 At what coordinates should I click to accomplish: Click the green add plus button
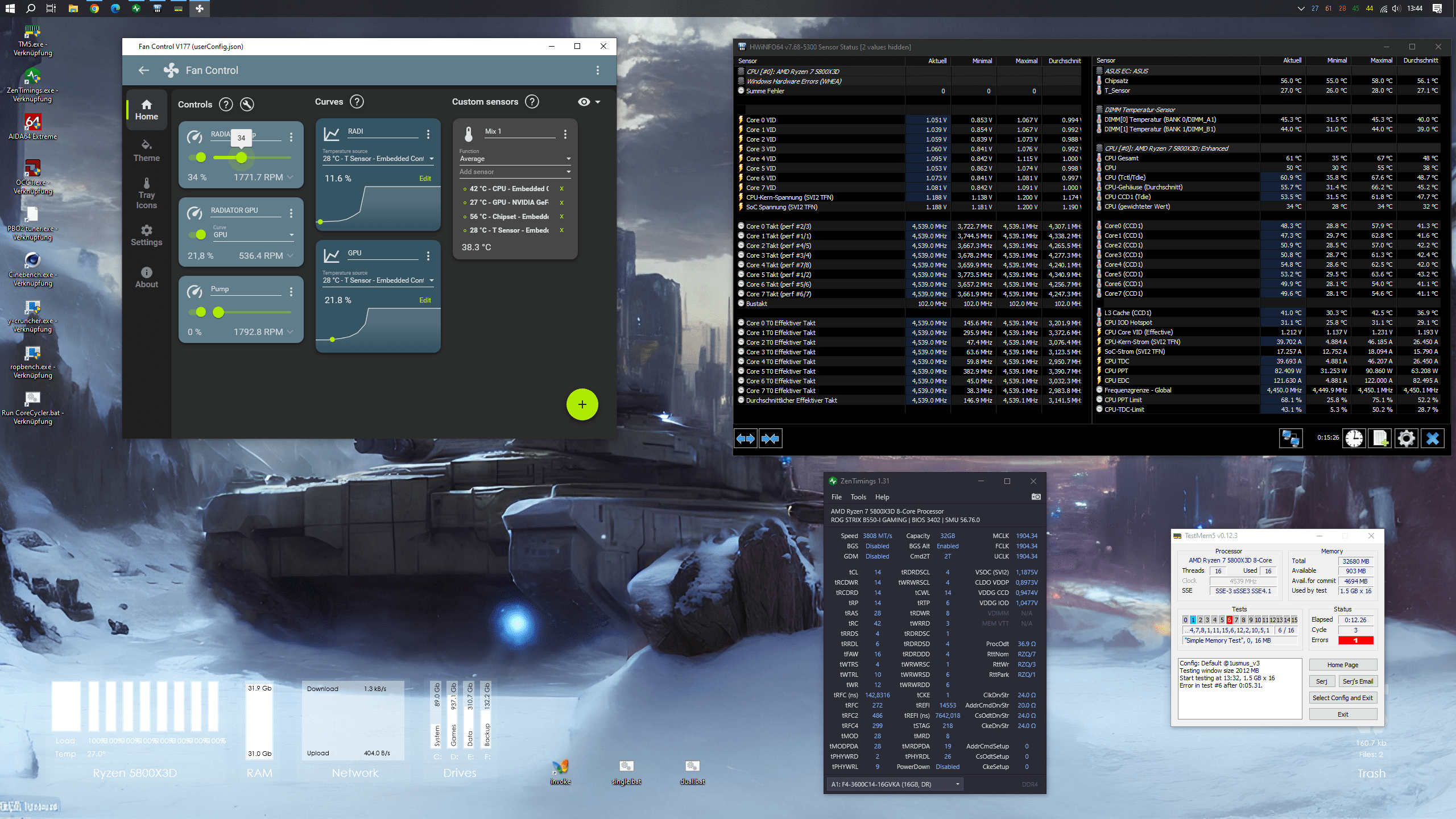click(582, 404)
